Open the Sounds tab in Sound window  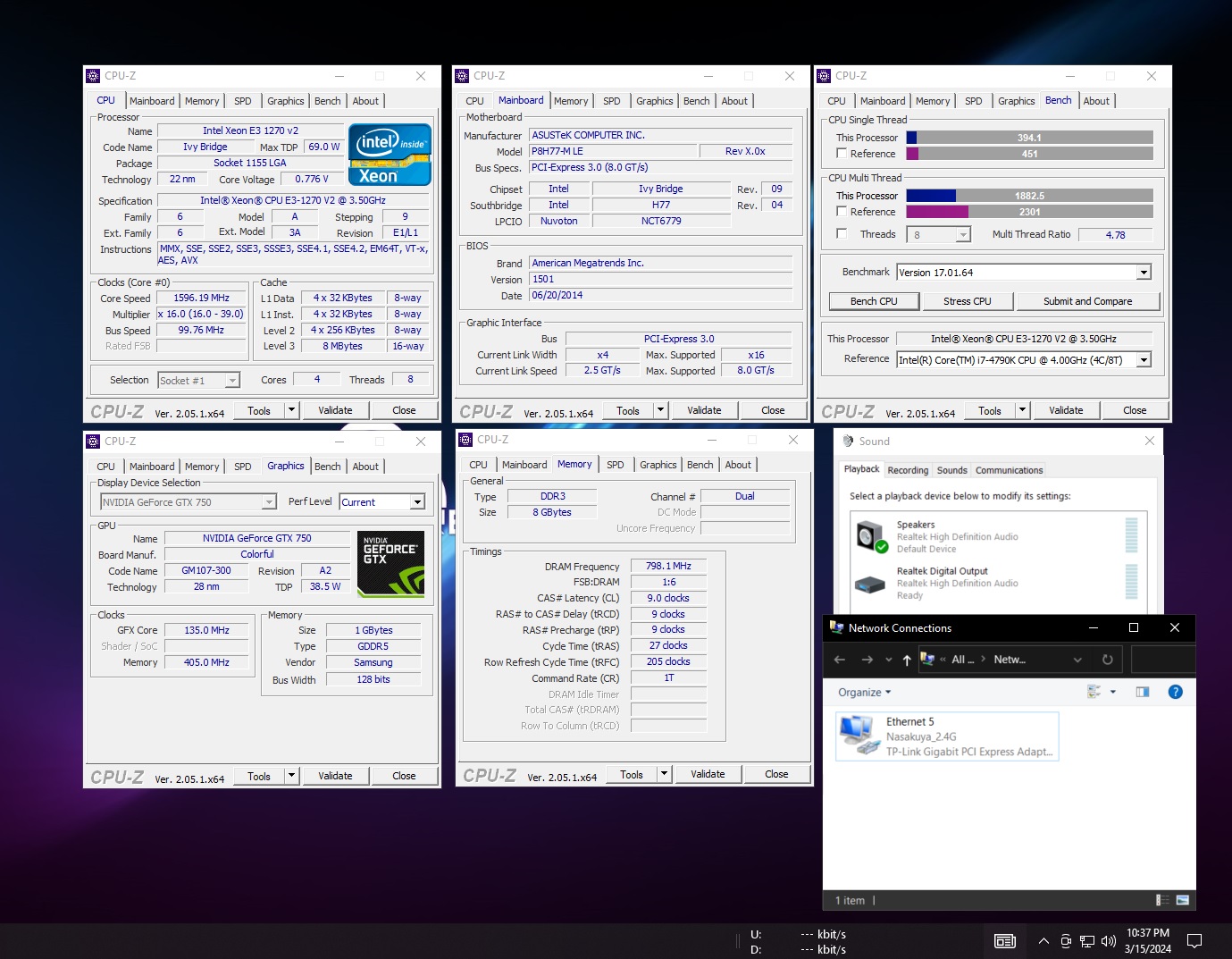[x=951, y=470]
